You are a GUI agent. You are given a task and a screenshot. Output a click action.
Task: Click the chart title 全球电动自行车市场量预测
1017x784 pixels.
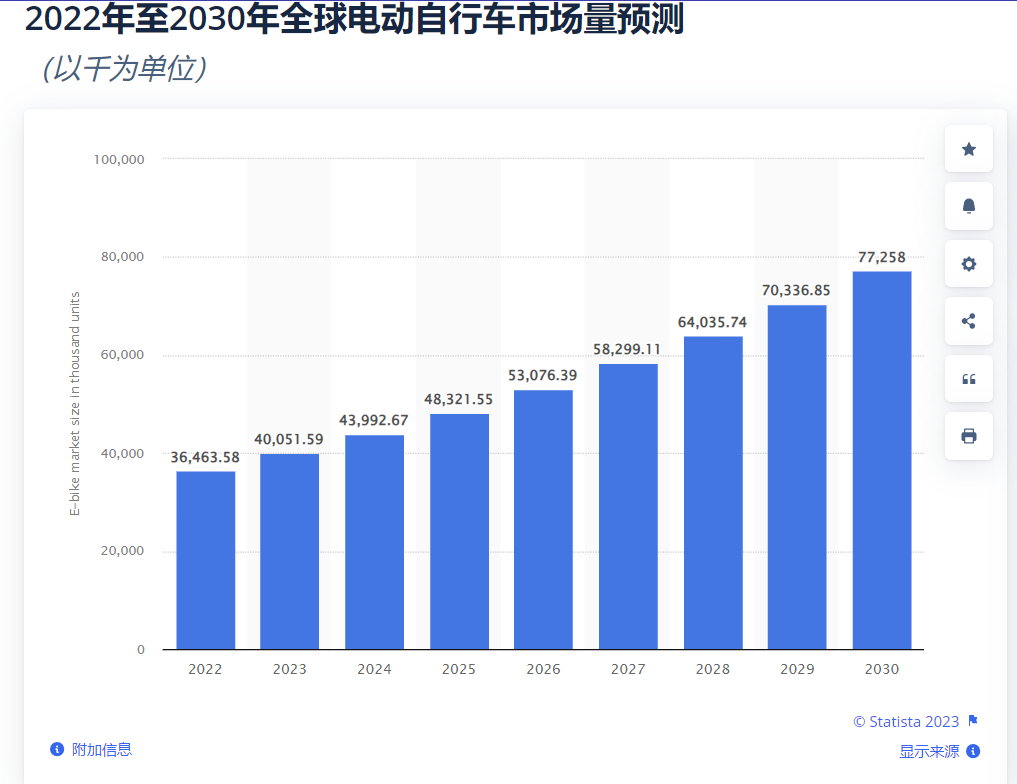click(x=482, y=18)
